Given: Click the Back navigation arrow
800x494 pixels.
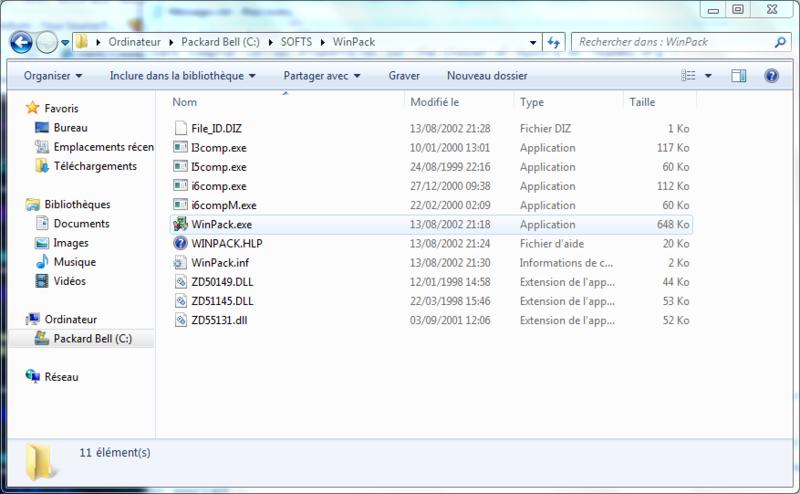Looking at the screenshot, I should pyautogui.click(x=21, y=42).
